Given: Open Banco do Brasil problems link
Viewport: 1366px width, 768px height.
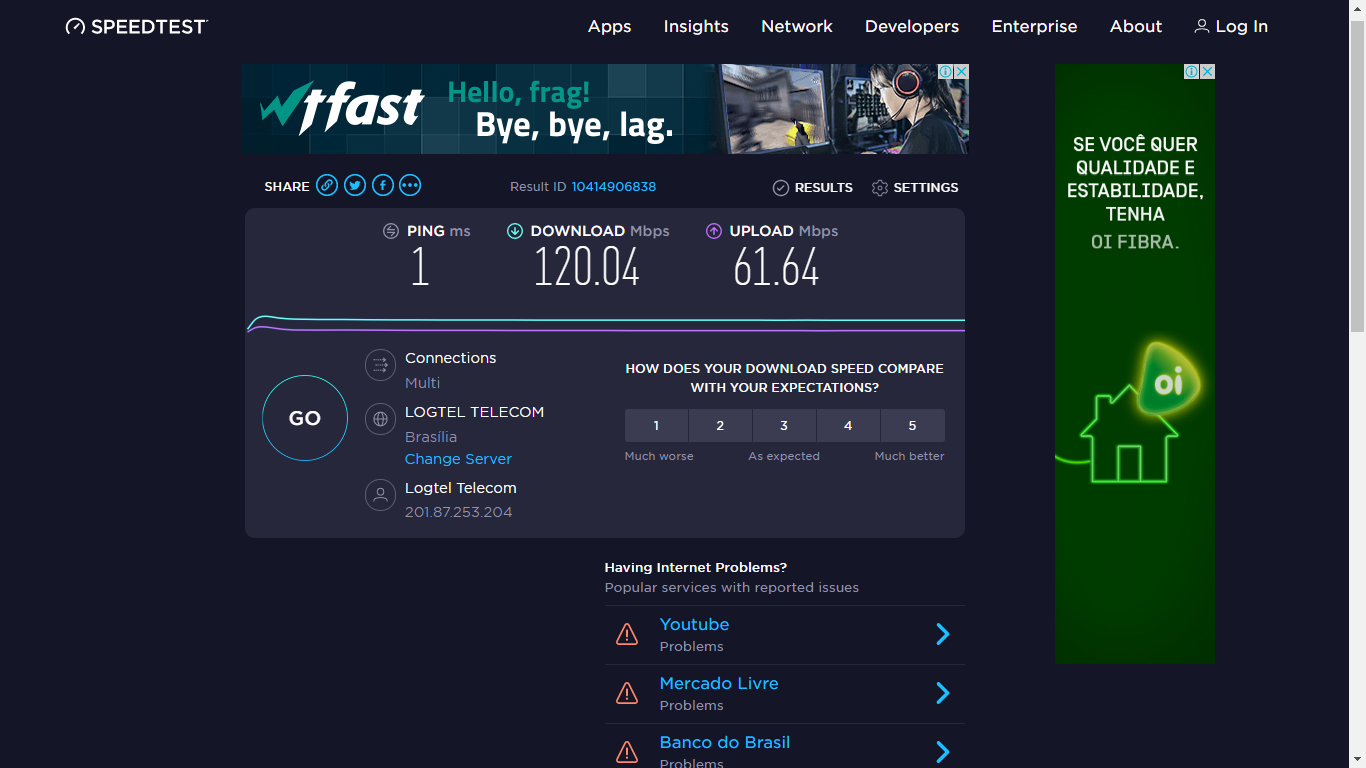Looking at the screenshot, I should [x=725, y=742].
